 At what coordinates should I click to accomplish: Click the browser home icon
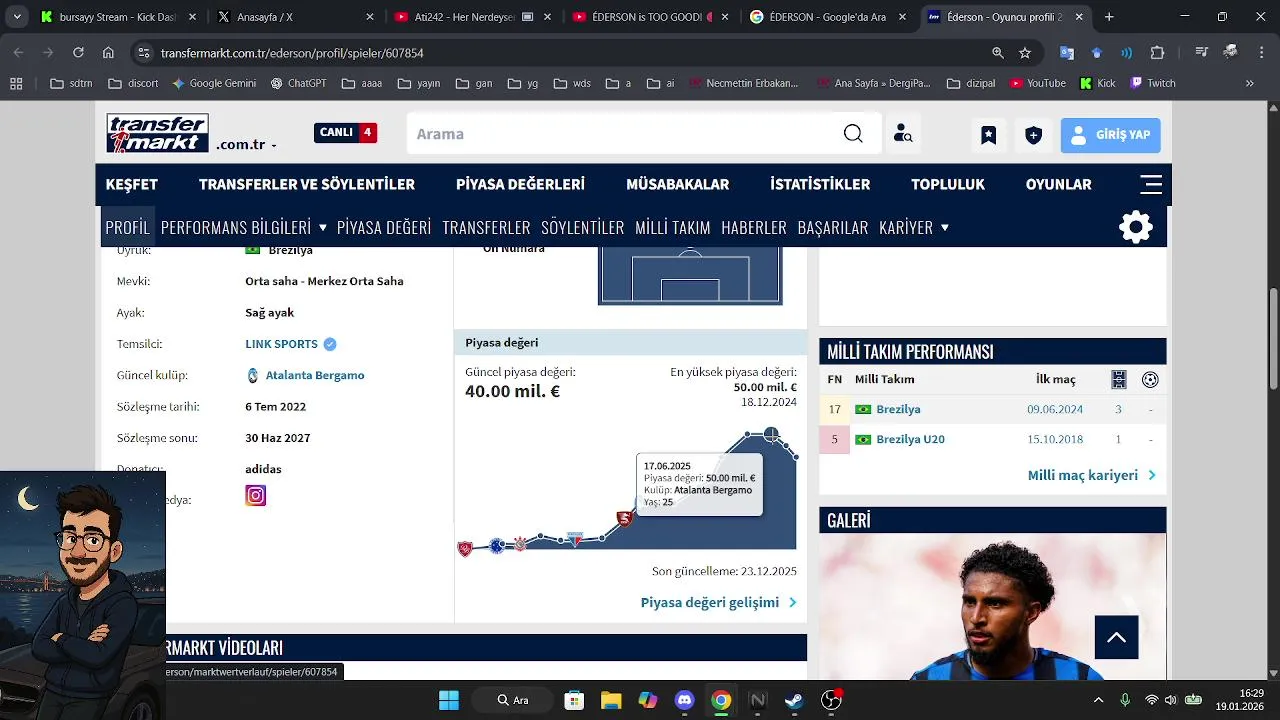[108, 53]
